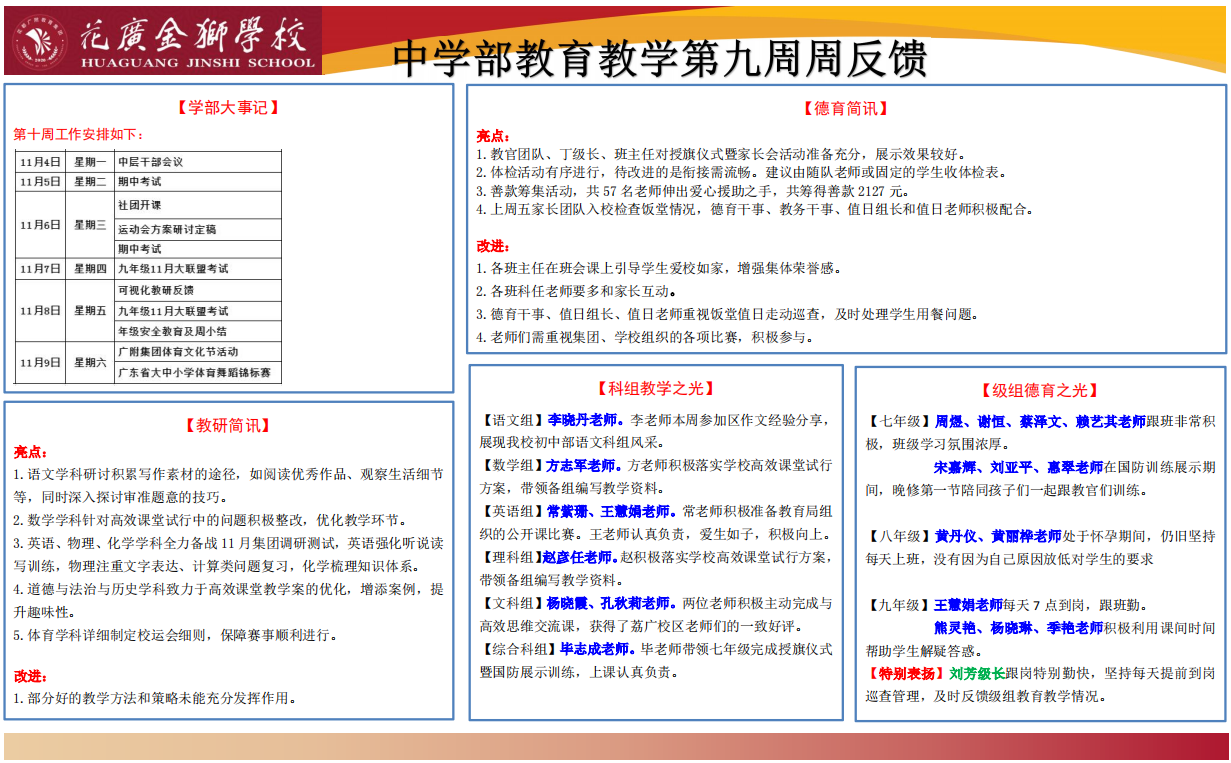The image size is (1231, 763).
Task: Click '期中考试' in the 11月5日 row
Action: [197, 182]
